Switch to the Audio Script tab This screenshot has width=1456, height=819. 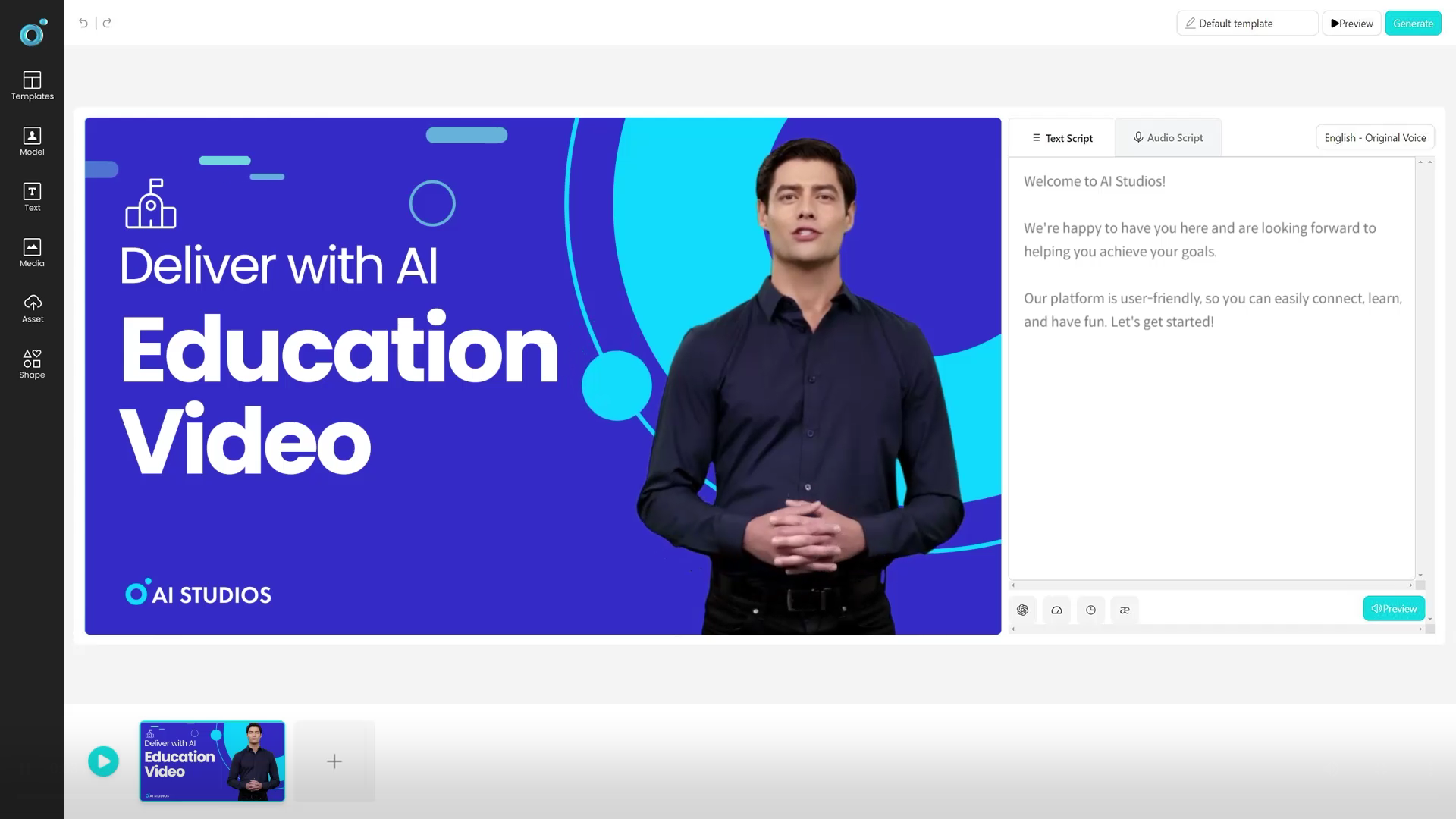pos(1167,137)
